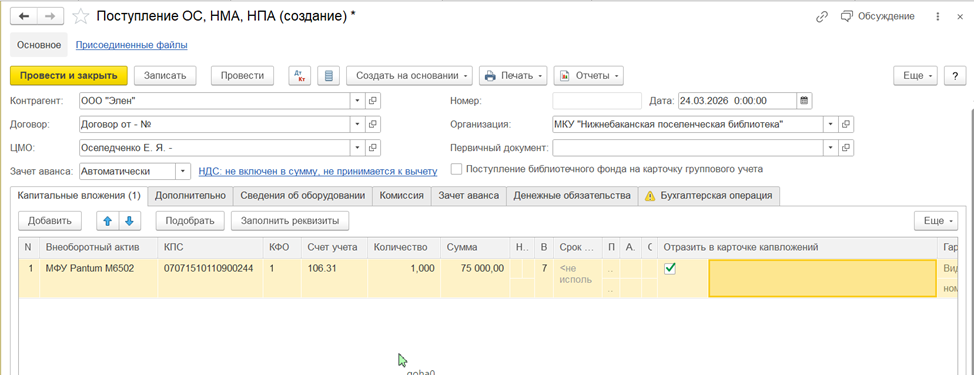Click the Сумма column header
The height and width of the screenshot is (375, 974).
point(475,247)
